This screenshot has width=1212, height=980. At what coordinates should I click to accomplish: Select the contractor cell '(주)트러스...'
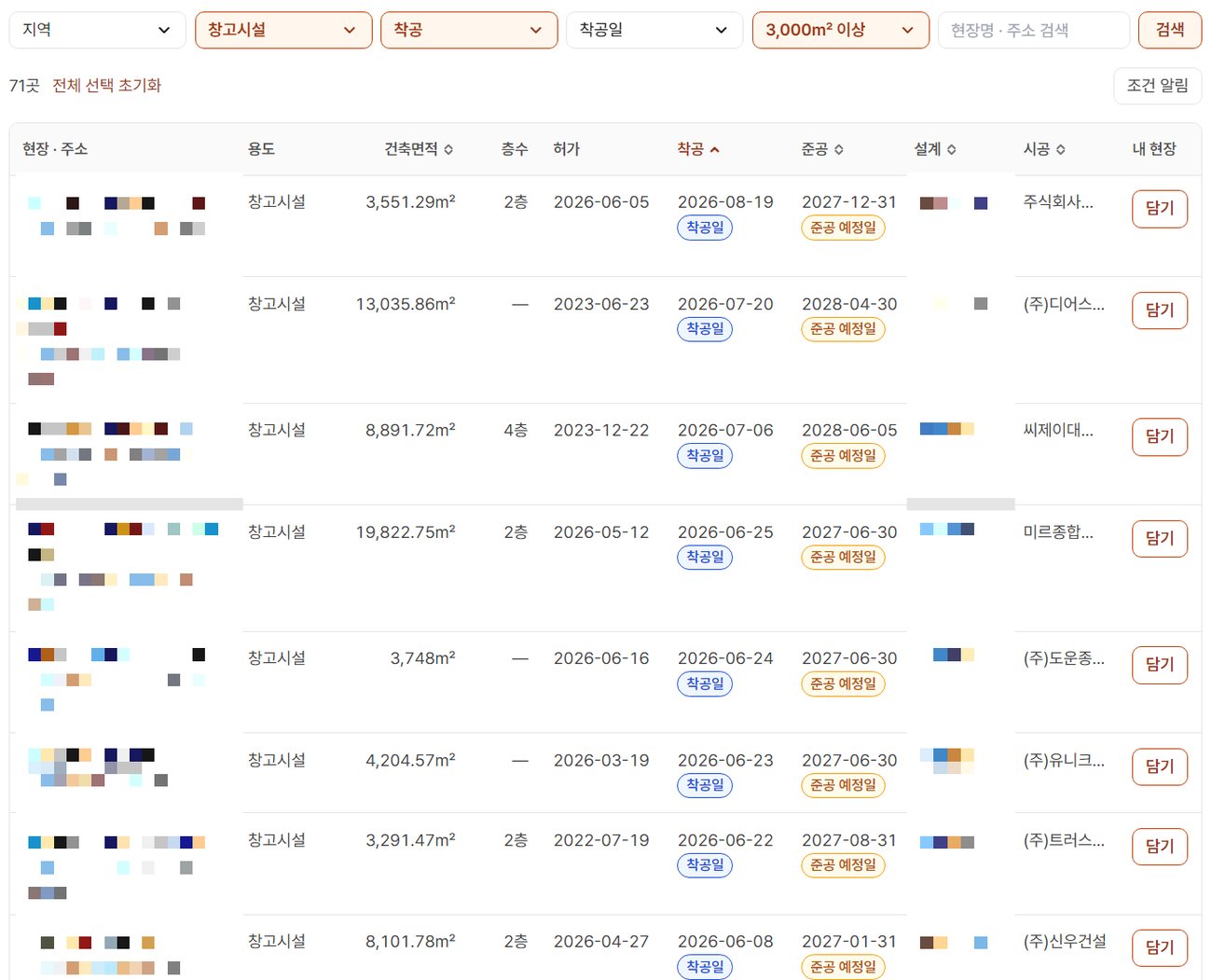pos(1064,840)
